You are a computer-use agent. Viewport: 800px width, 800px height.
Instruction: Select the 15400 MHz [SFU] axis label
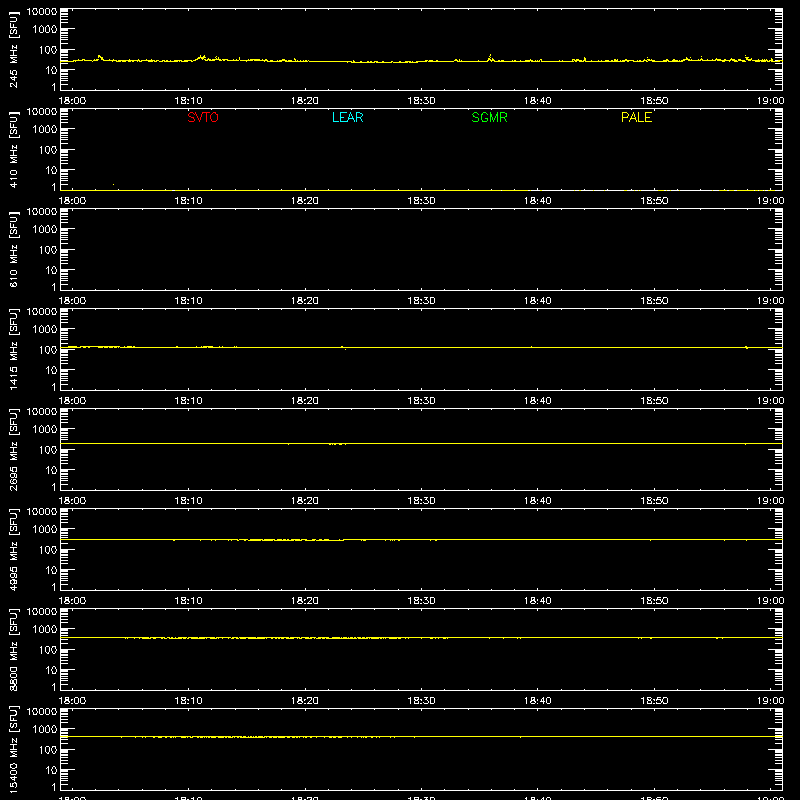[x=14, y=749]
